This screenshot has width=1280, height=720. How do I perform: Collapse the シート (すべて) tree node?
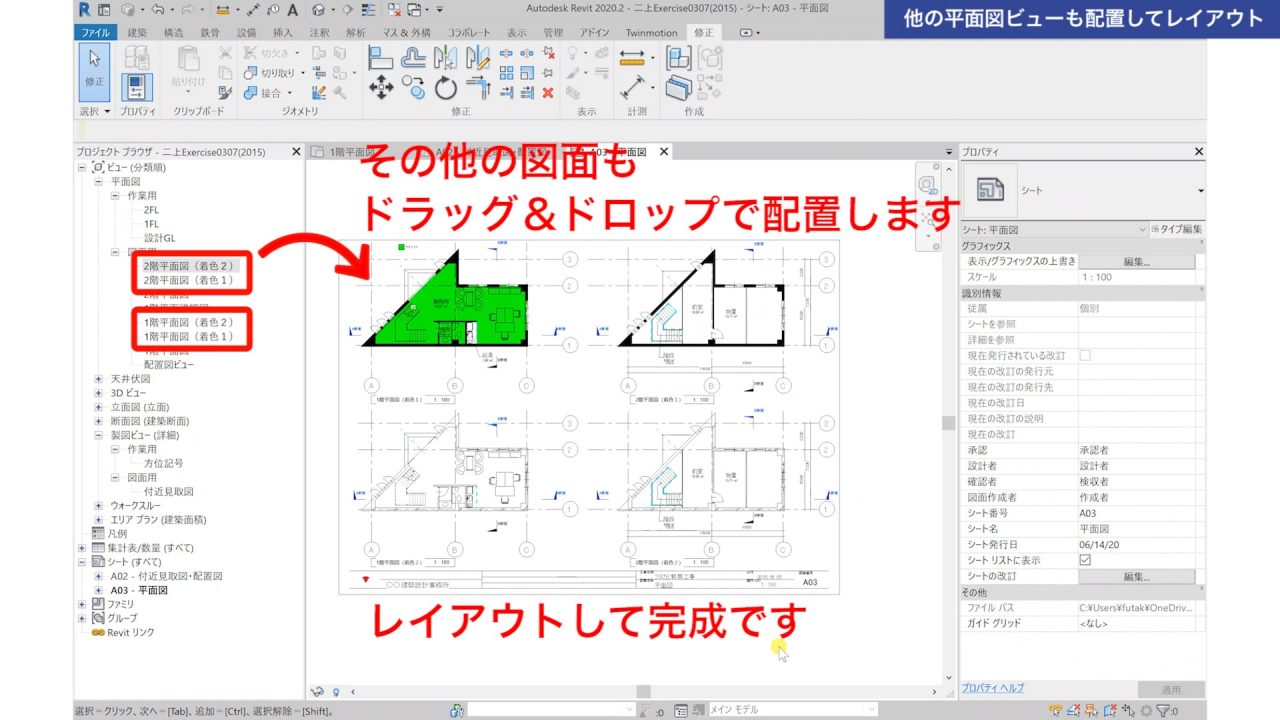pyautogui.click(x=81, y=562)
